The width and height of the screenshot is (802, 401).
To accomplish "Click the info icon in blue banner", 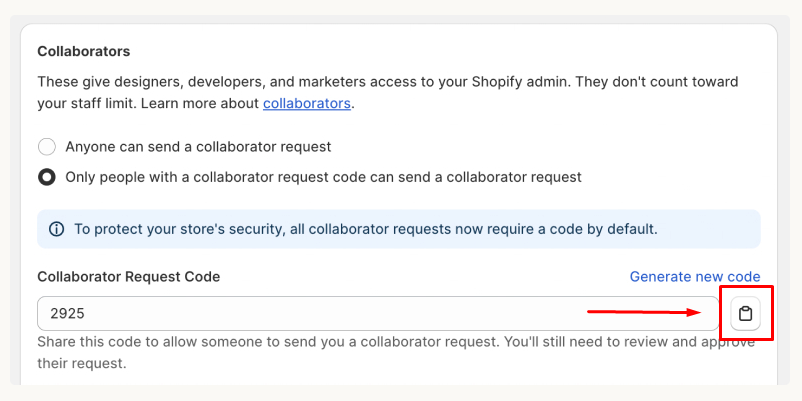I will (x=56, y=229).
